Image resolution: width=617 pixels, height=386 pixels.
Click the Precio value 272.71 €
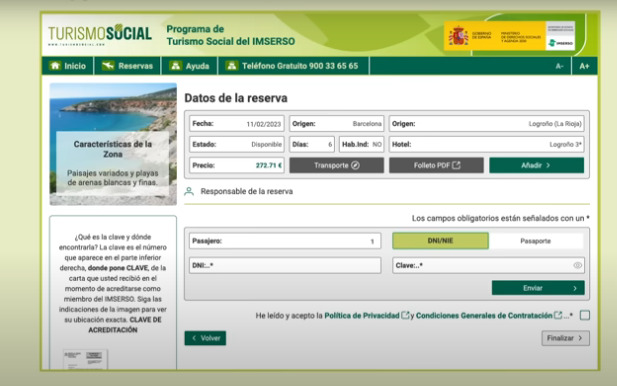tap(269, 165)
